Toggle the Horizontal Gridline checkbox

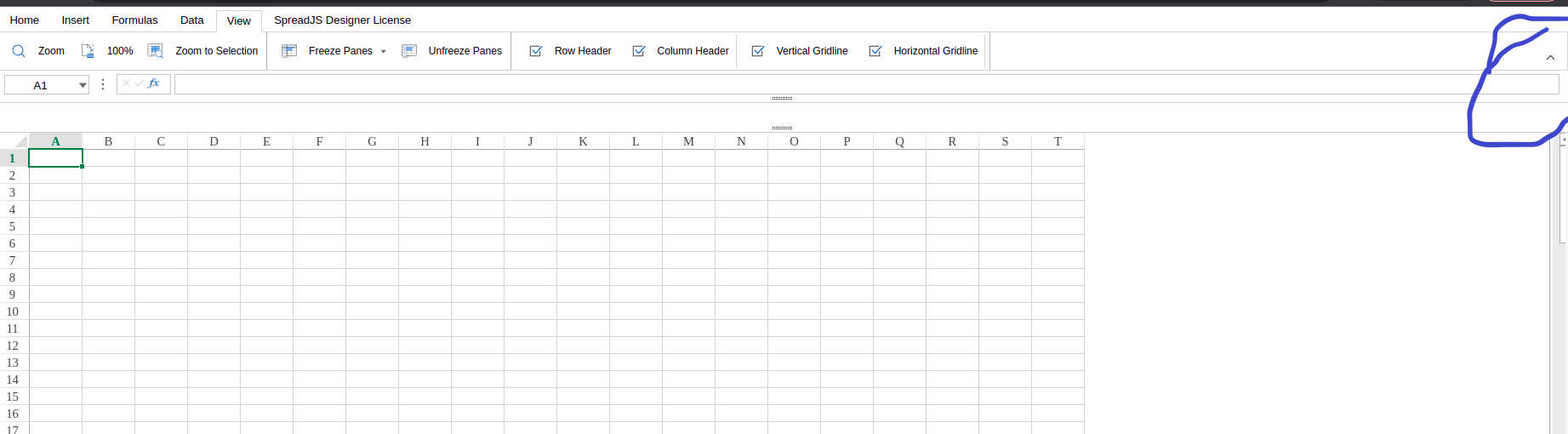(x=875, y=51)
